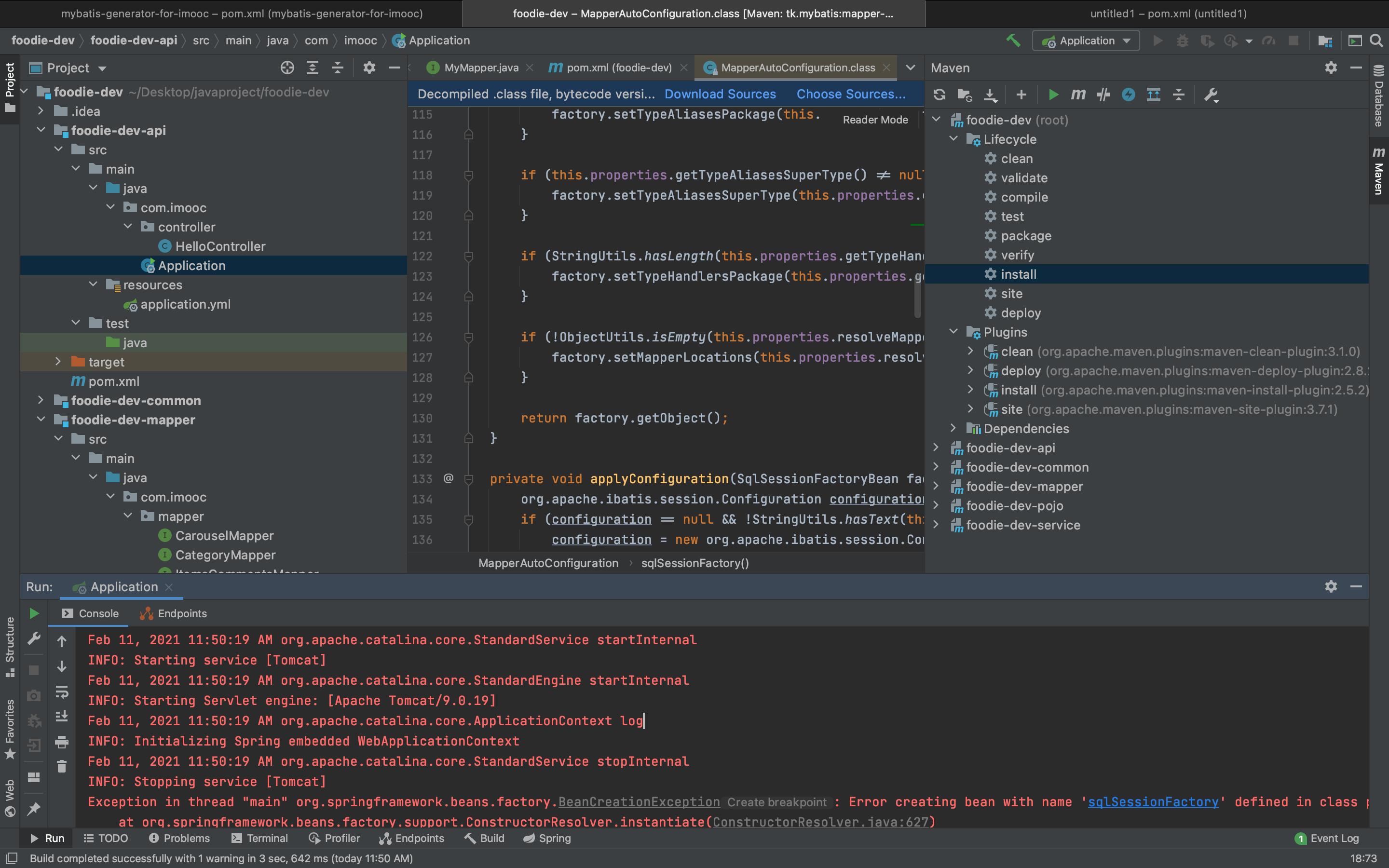Select install lifecycle phase in Maven
Image resolution: width=1389 pixels, height=868 pixels.
pos(1147,274)
